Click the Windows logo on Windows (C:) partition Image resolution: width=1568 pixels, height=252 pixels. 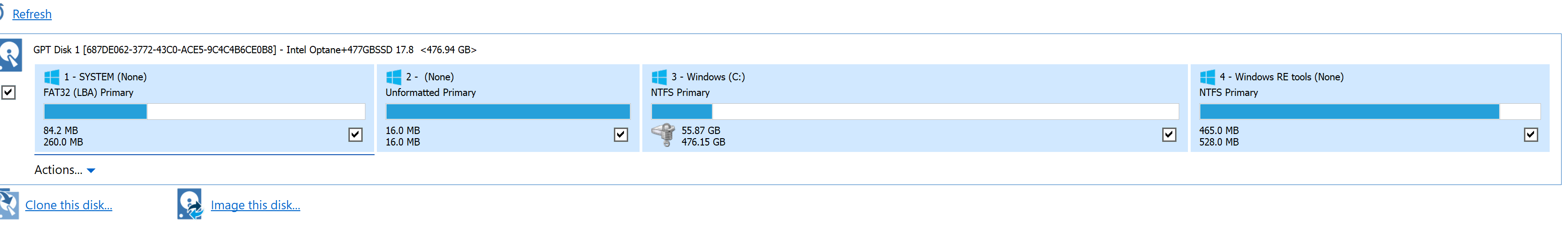[659, 77]
